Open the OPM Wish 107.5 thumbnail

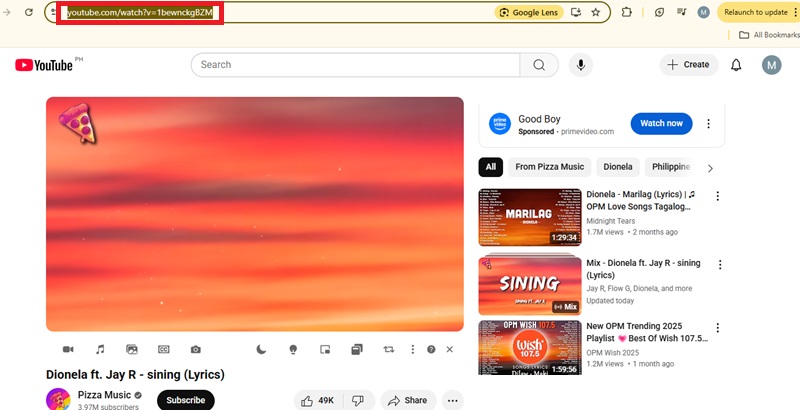point(530,348)
